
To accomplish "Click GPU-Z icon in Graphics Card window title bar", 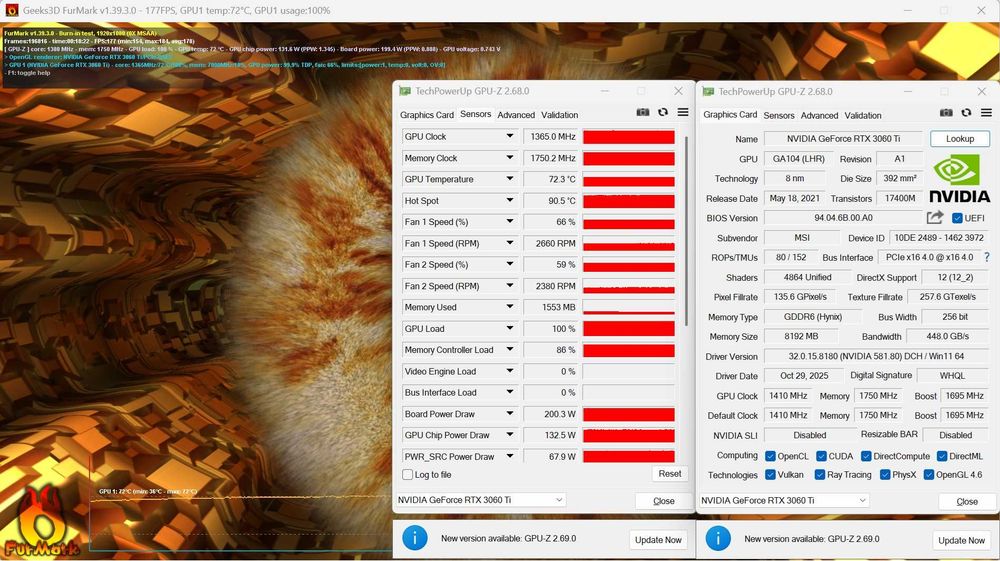I will click(x=708, y=92).
